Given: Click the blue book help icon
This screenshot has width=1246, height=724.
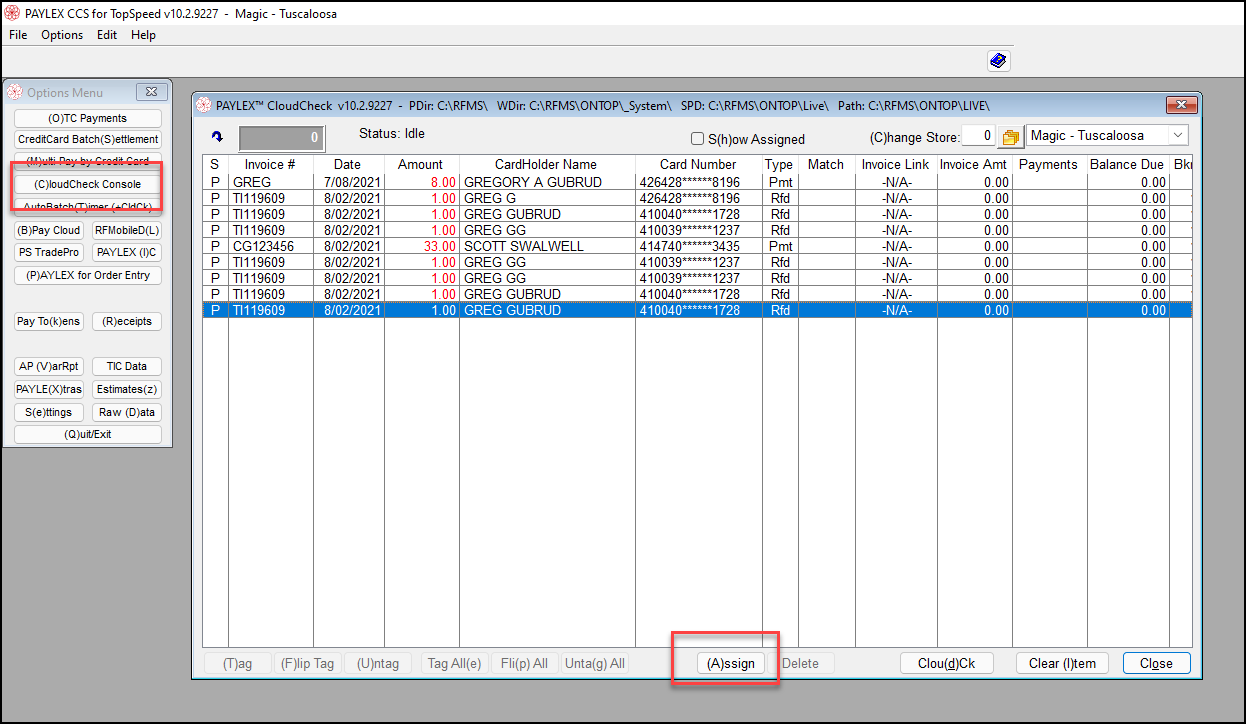Looking at the screenshot, I should (998, 61).
